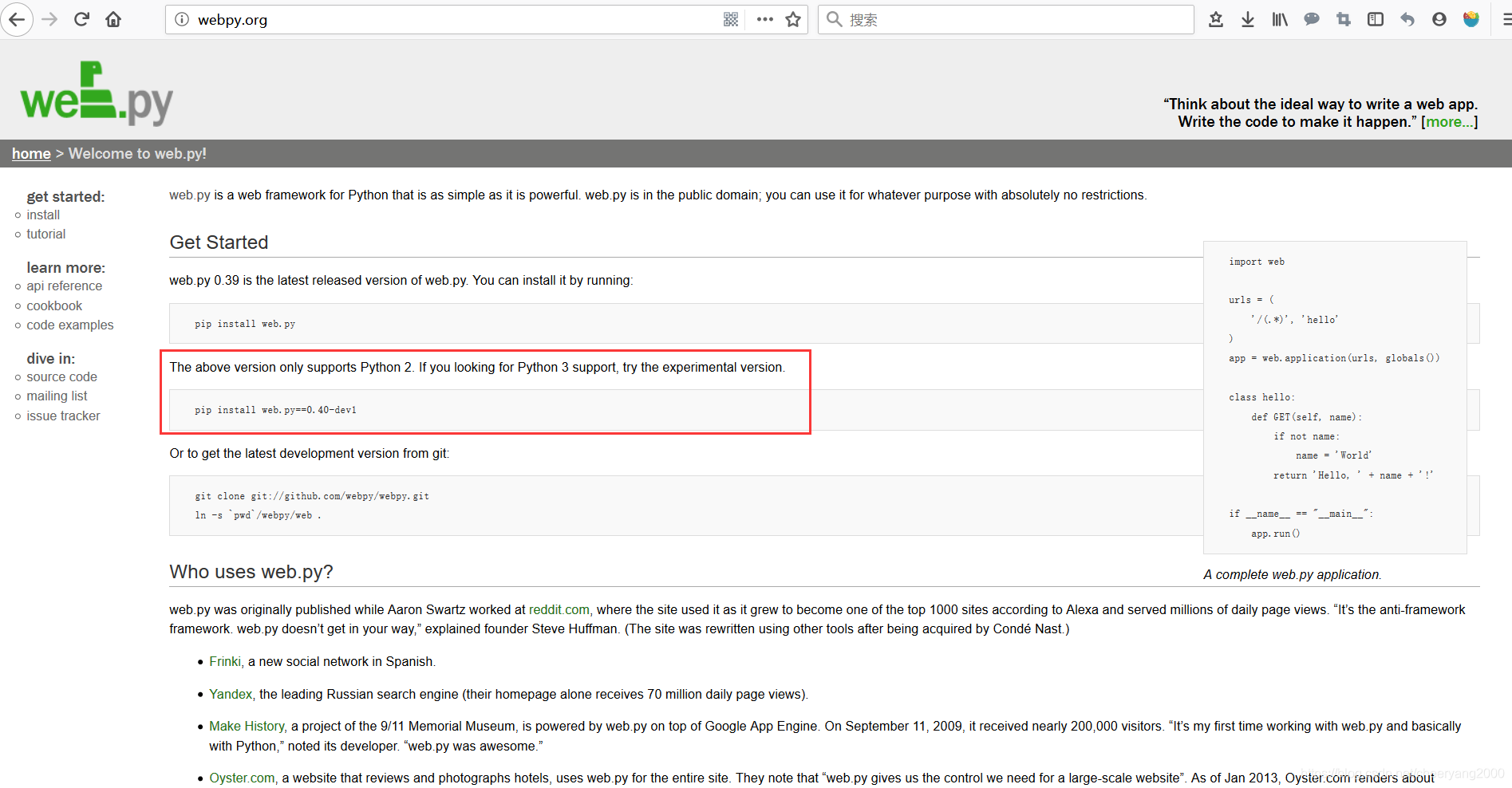Go back to the previous page

[17, 19]
